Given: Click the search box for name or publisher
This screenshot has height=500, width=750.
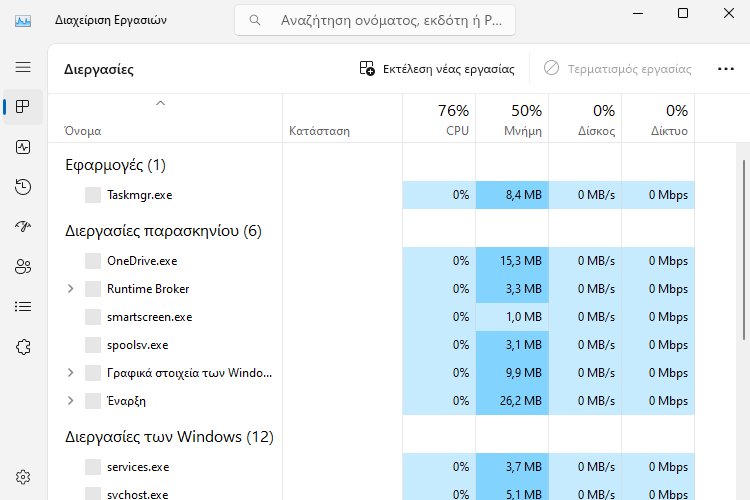Looking at the screenshot, I should click(375, 20).
